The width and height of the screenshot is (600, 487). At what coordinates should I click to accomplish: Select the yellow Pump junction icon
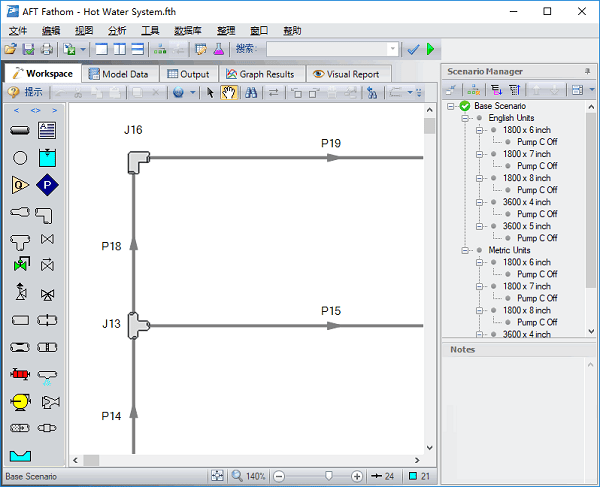(x=20, y=402)
